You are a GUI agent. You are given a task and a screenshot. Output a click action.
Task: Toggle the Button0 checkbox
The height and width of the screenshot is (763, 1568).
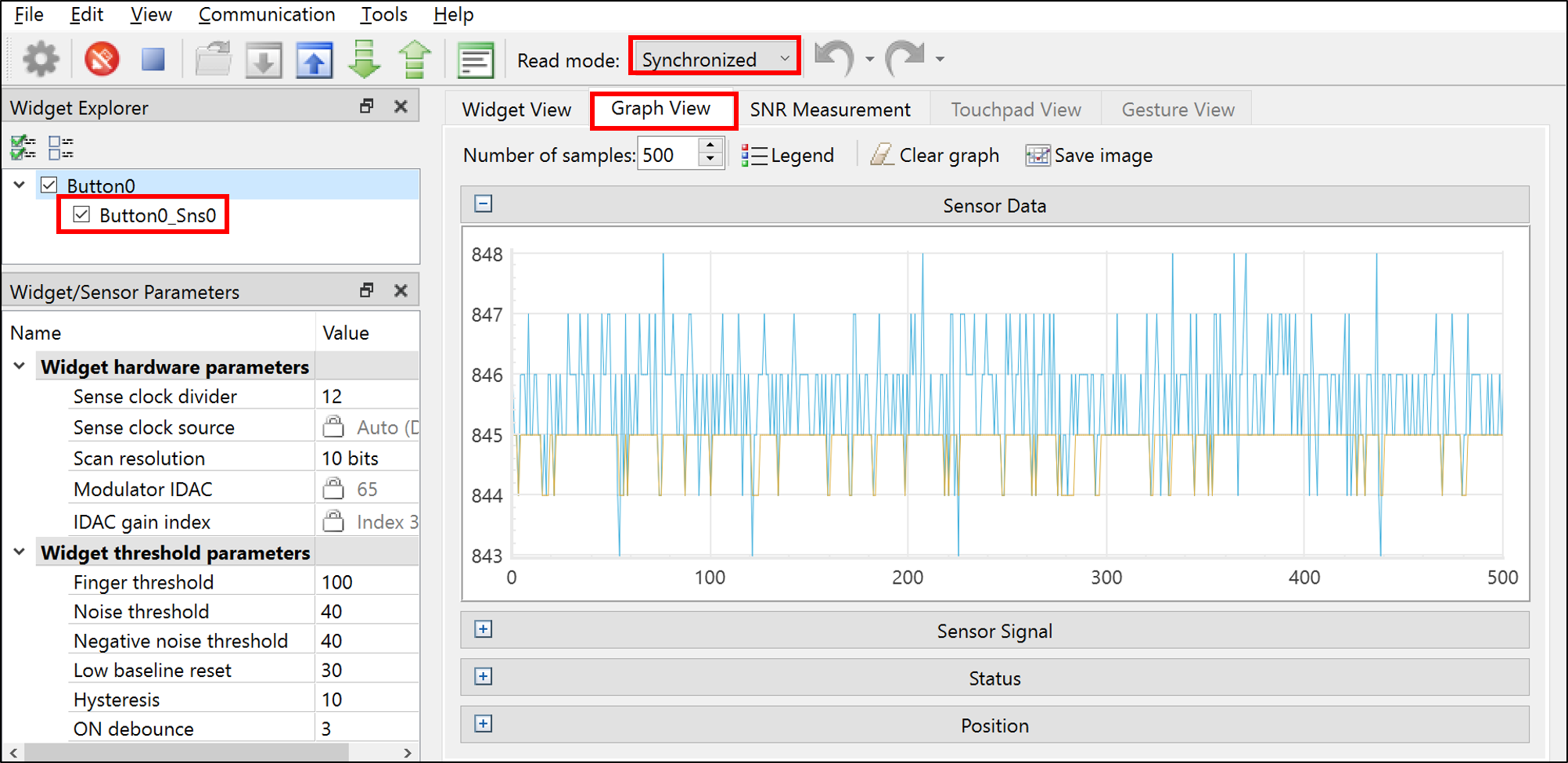49,185
